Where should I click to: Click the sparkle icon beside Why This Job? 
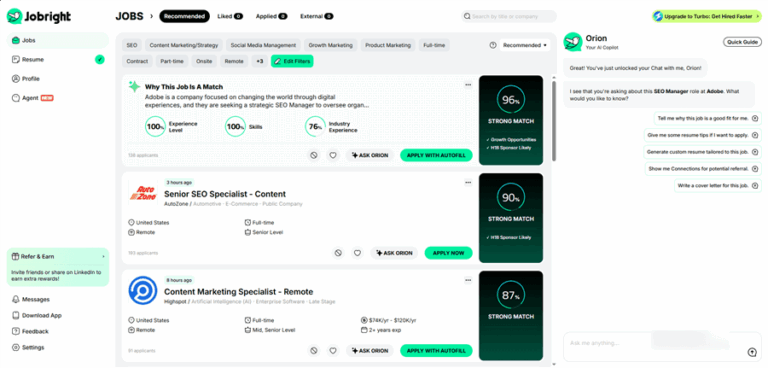tap(134, 87)
